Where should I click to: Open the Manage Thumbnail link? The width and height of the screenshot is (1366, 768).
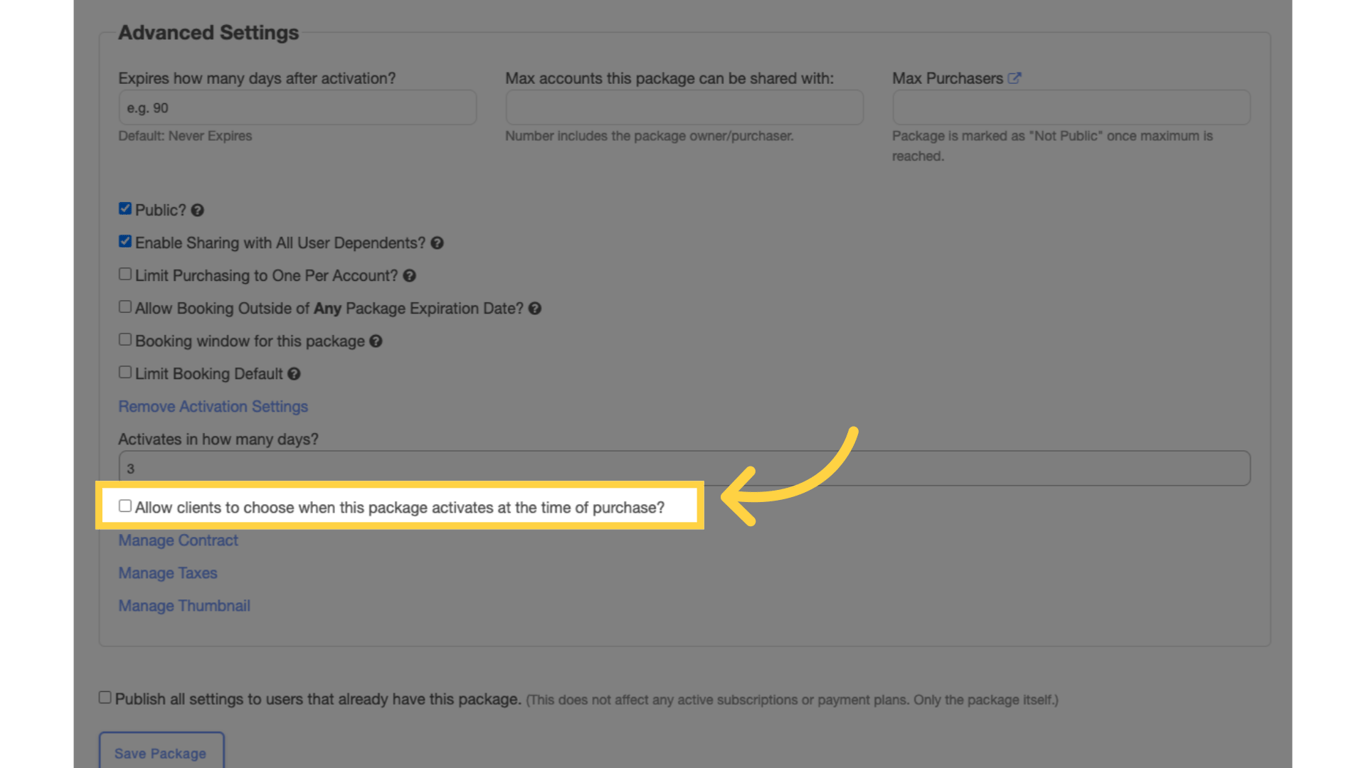[x=184, y=606]
